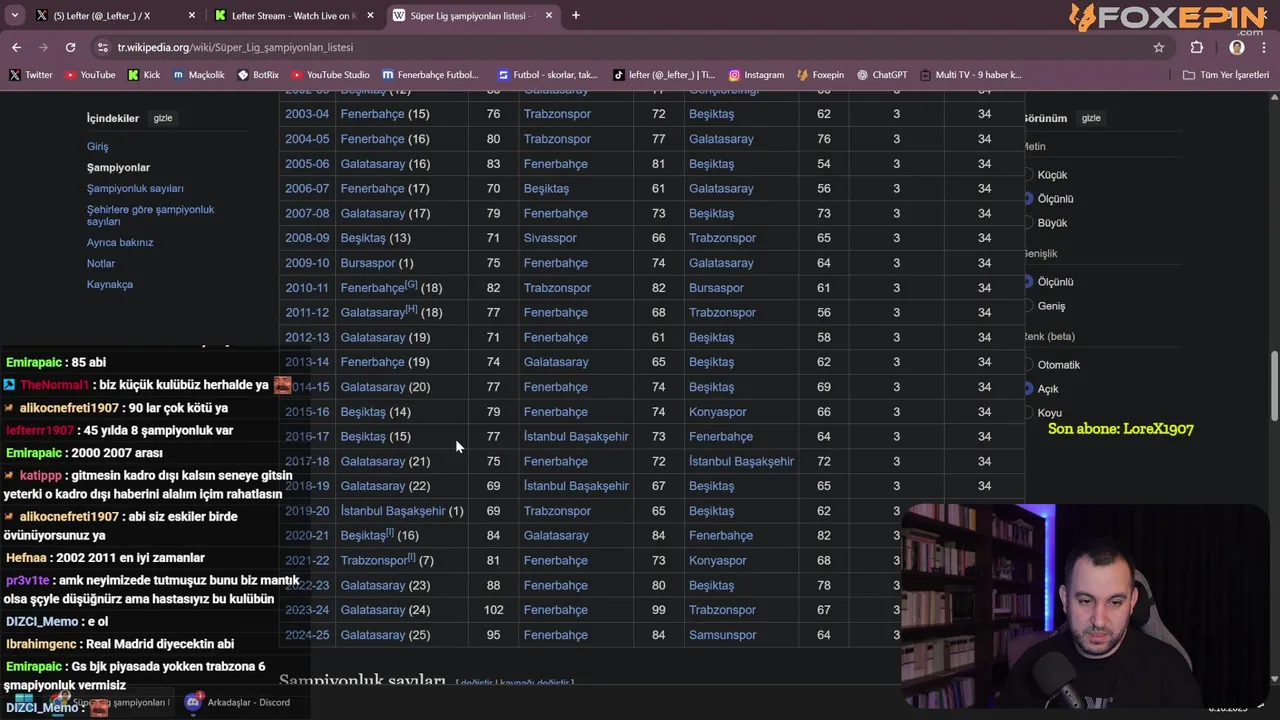Open the 2023-24 season link

[307, 610]
